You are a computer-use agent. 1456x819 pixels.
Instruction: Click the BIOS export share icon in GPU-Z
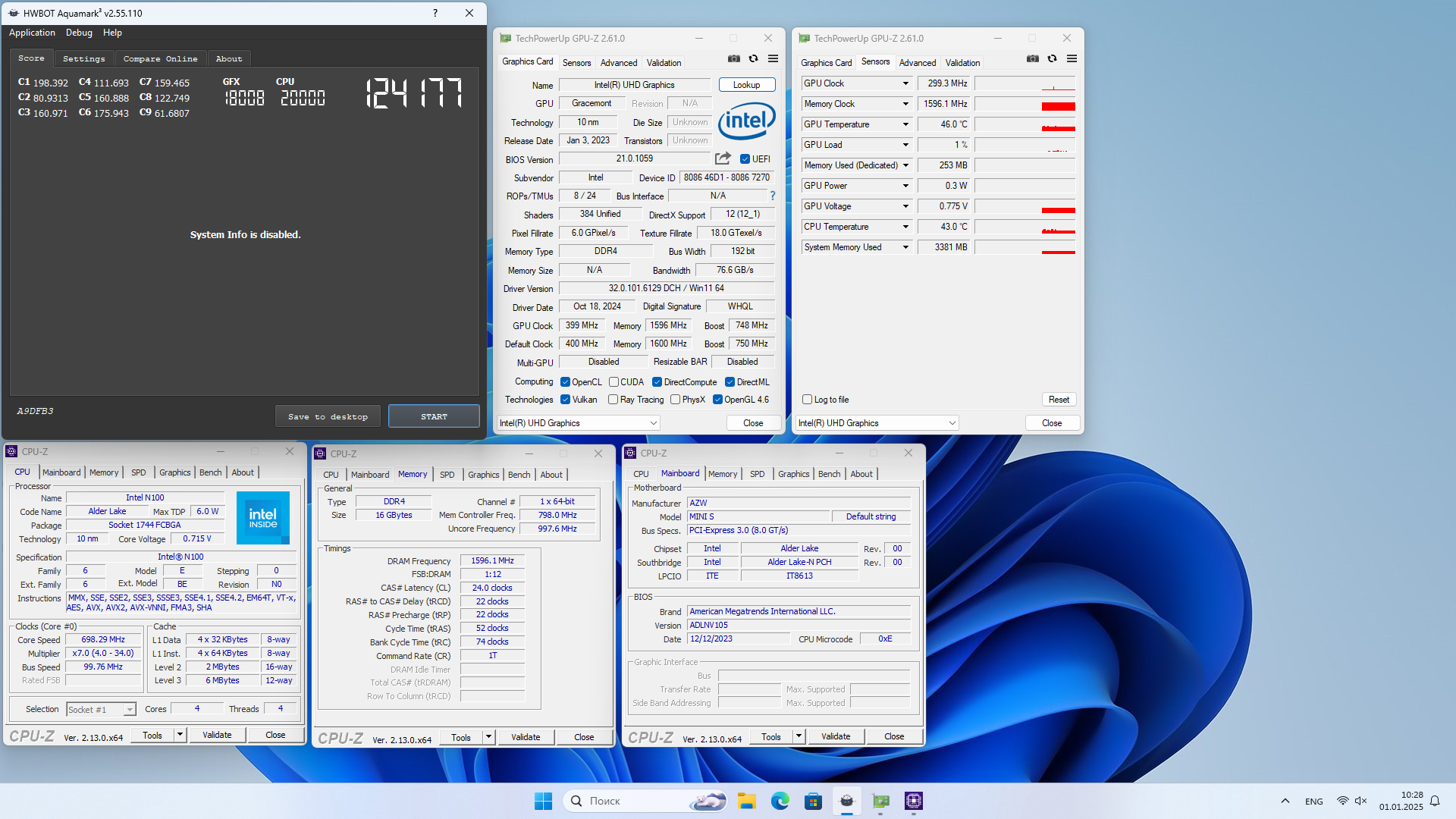point(723,158)
